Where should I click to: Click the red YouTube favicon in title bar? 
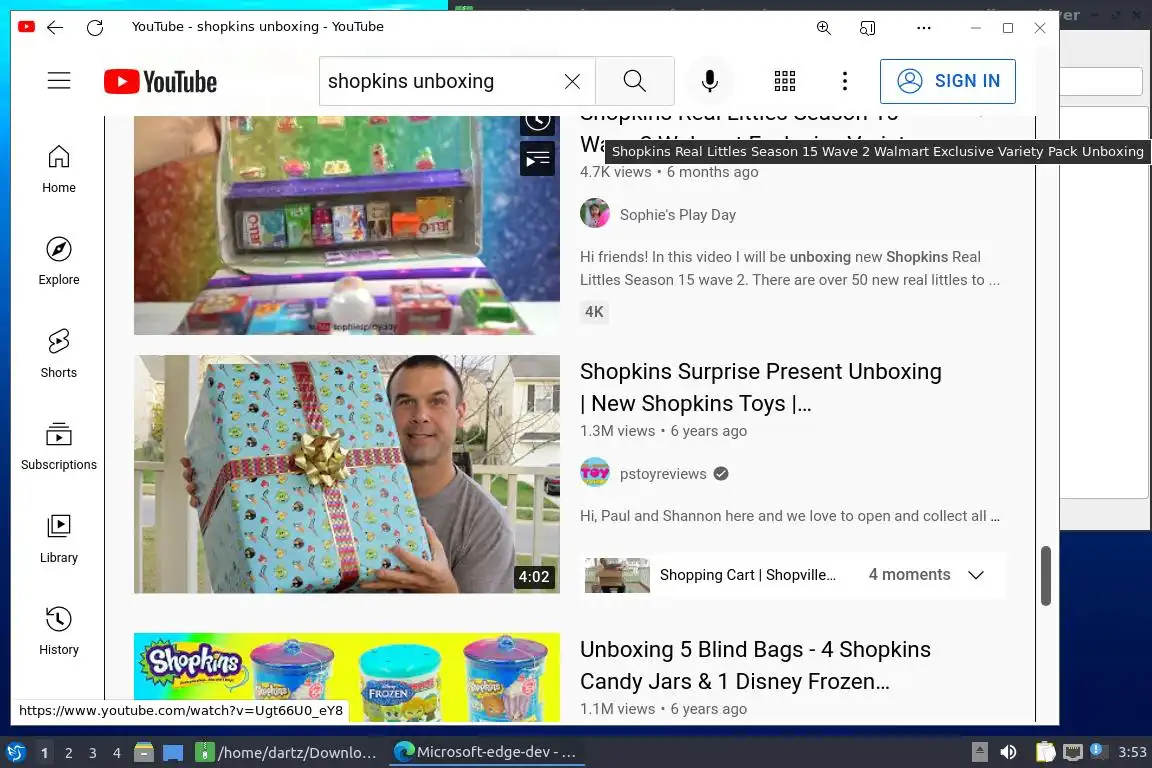tap(26, 27)
